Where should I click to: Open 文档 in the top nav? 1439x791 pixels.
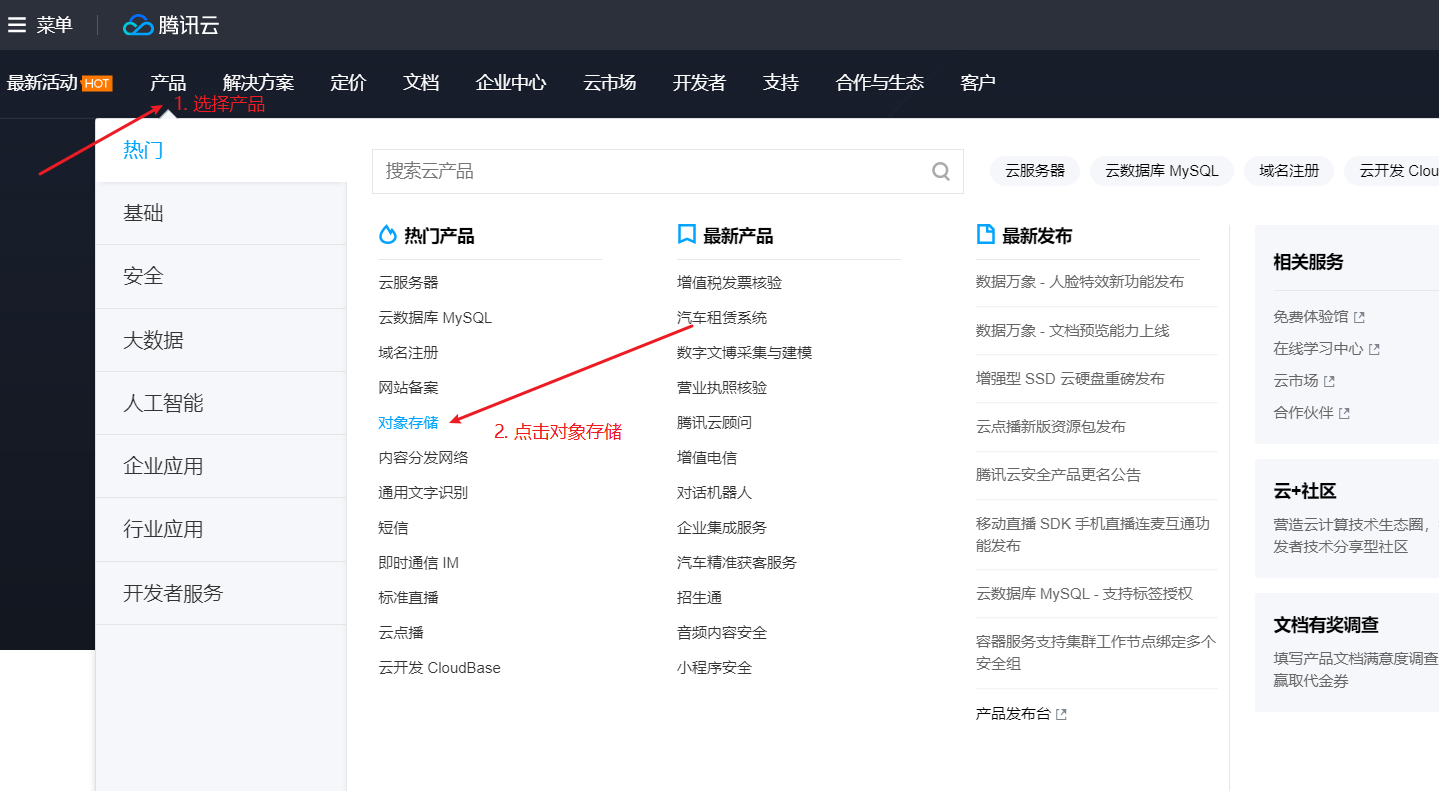pos(421,83)
